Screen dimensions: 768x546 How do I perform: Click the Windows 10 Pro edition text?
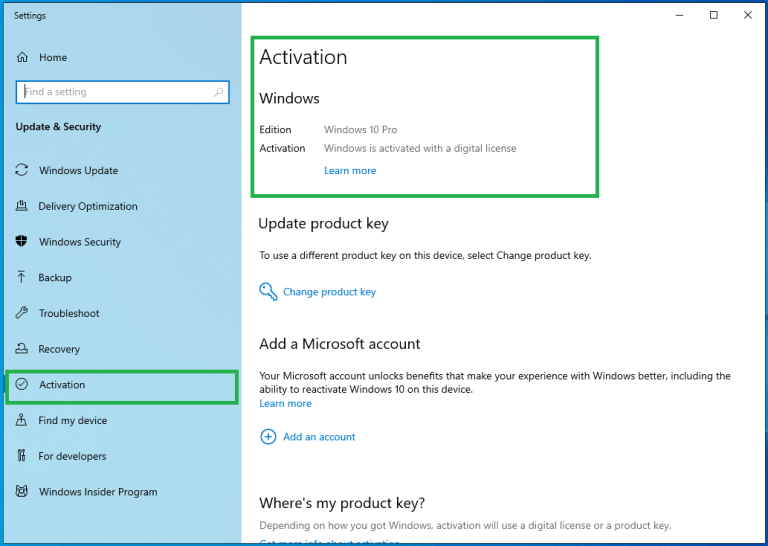360,130
